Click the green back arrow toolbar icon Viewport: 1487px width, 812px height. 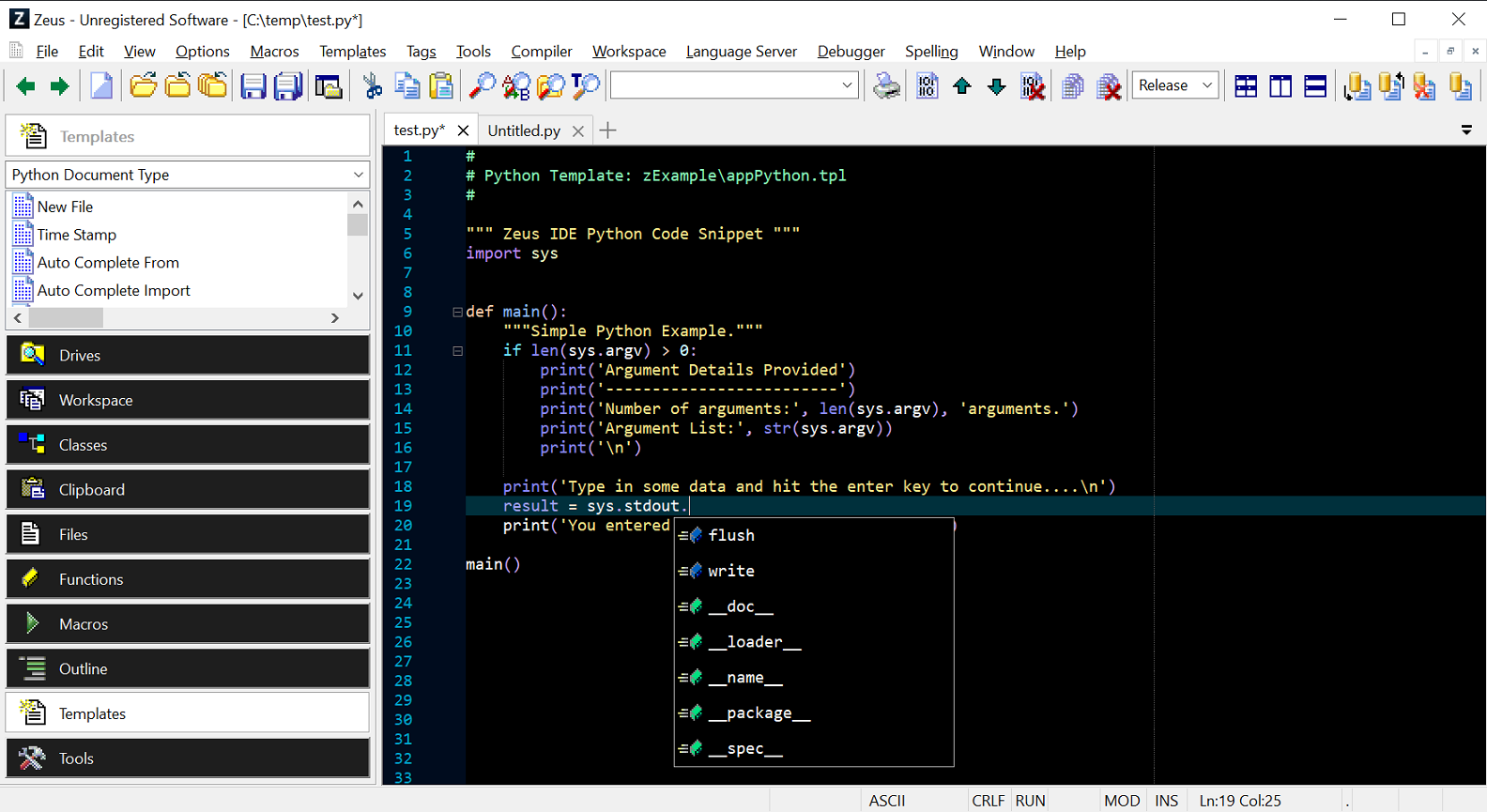coord(25,86)
